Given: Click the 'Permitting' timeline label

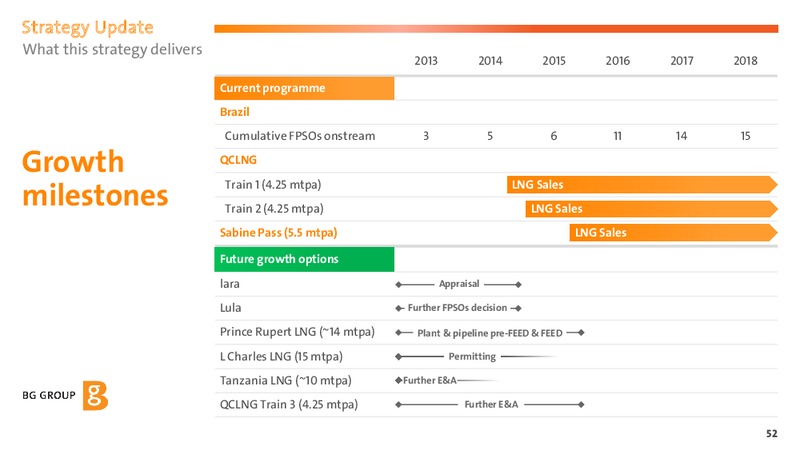Looking at the screenshot, I should (472, 356).
